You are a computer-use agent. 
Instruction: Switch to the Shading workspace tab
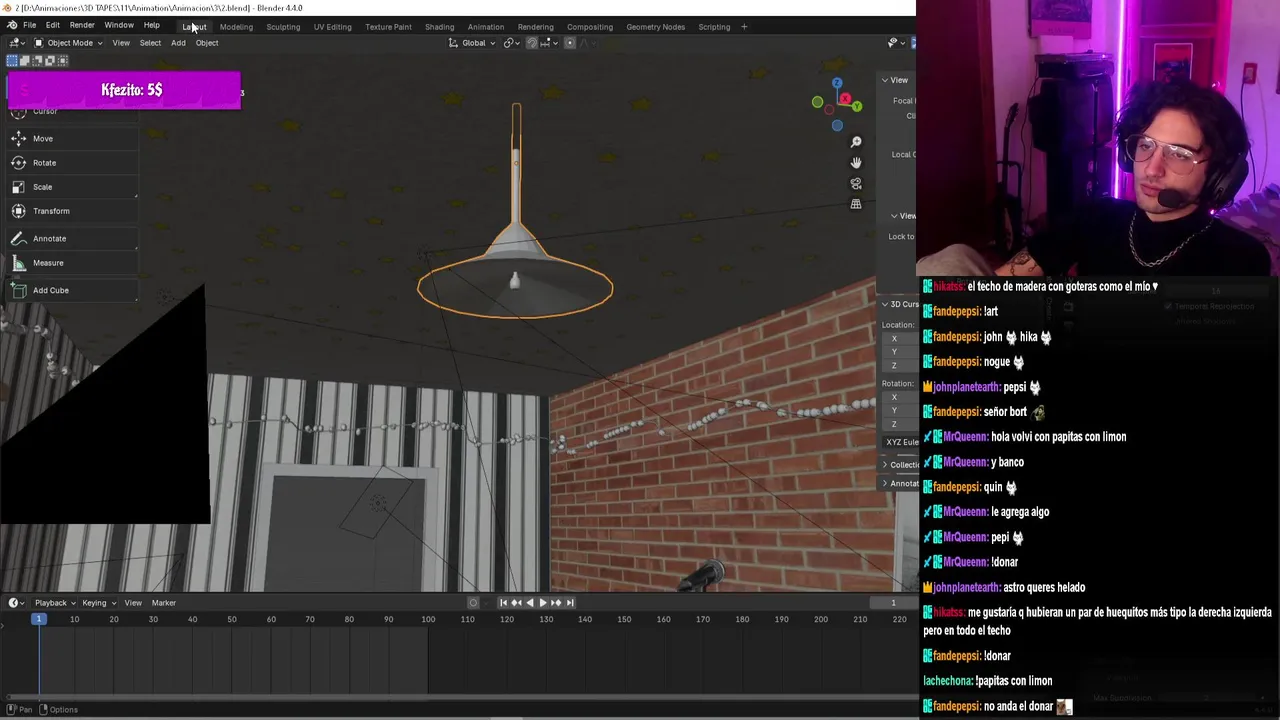tap(439, 27)
